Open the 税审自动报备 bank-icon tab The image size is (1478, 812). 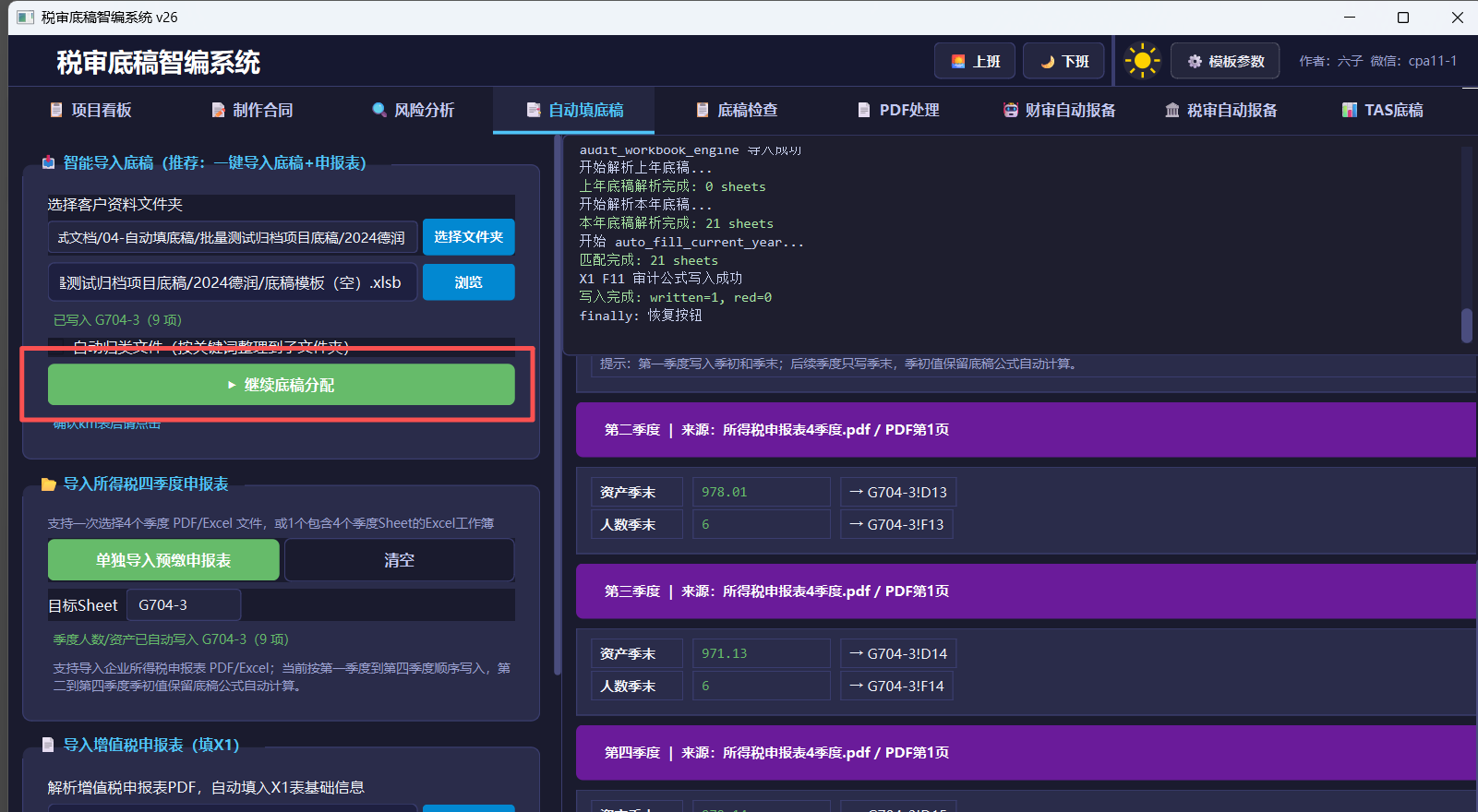(x=1220, y=110)
